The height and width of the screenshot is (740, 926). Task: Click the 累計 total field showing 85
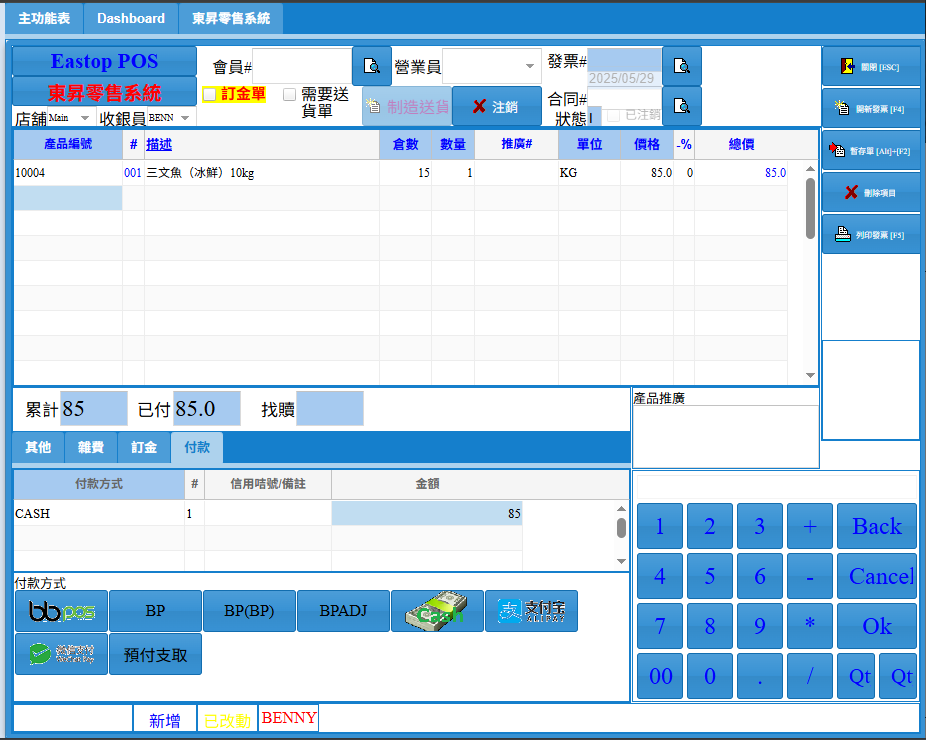(93, 408)
